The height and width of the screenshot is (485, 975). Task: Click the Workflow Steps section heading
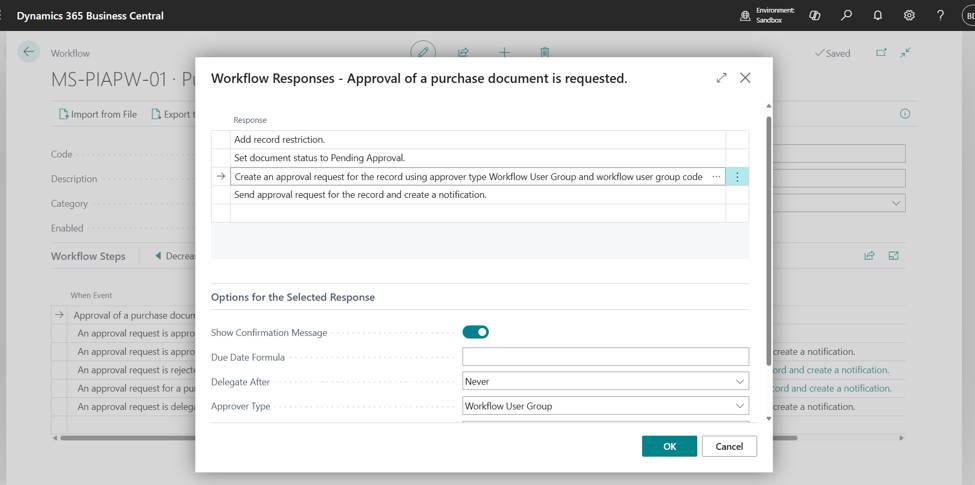tap(88, 256)
